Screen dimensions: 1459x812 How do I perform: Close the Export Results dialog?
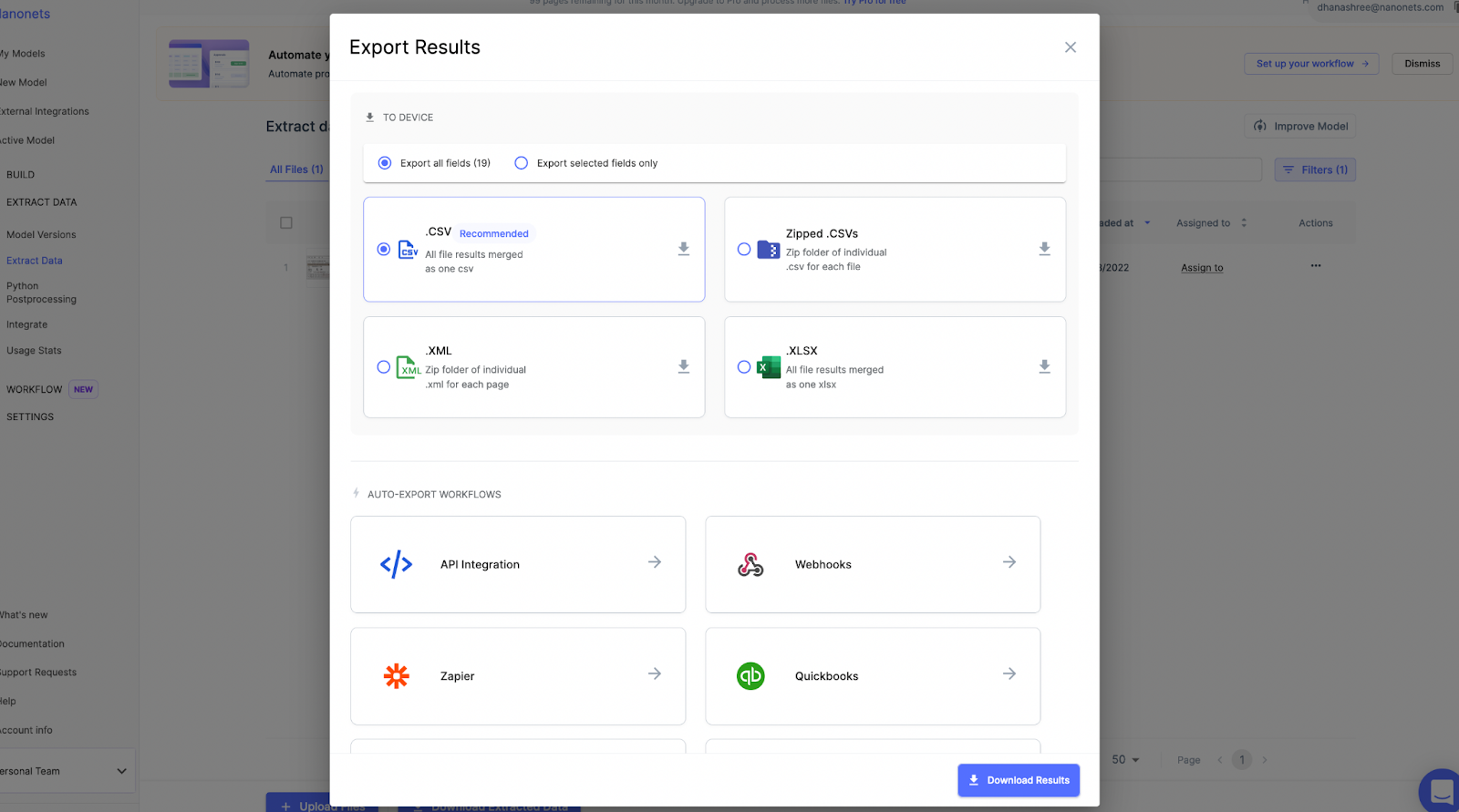point(1071,47)
